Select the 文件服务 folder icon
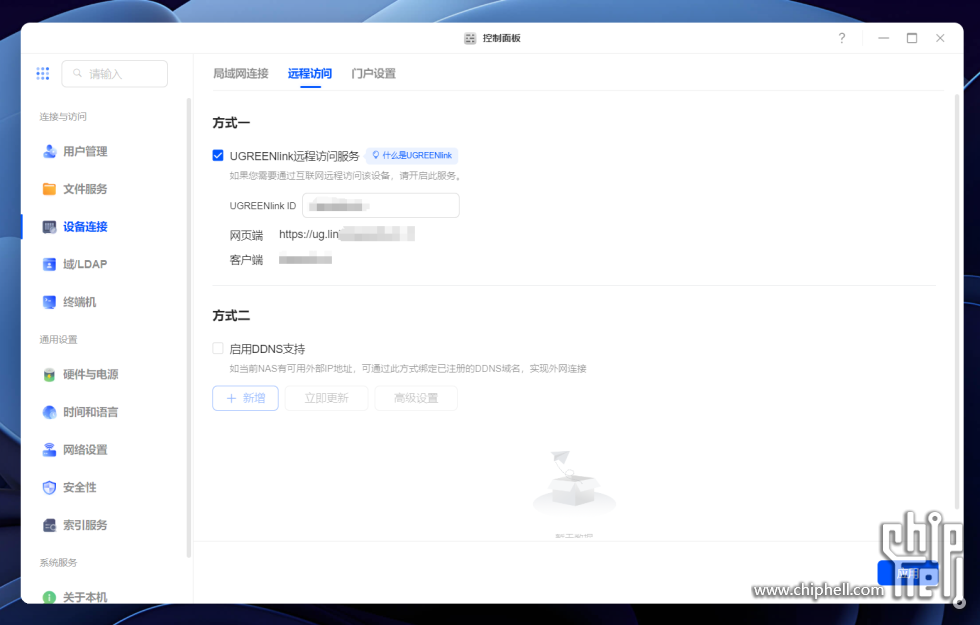The height and width of the screenshot is (625, 980). tap(49, 189)
